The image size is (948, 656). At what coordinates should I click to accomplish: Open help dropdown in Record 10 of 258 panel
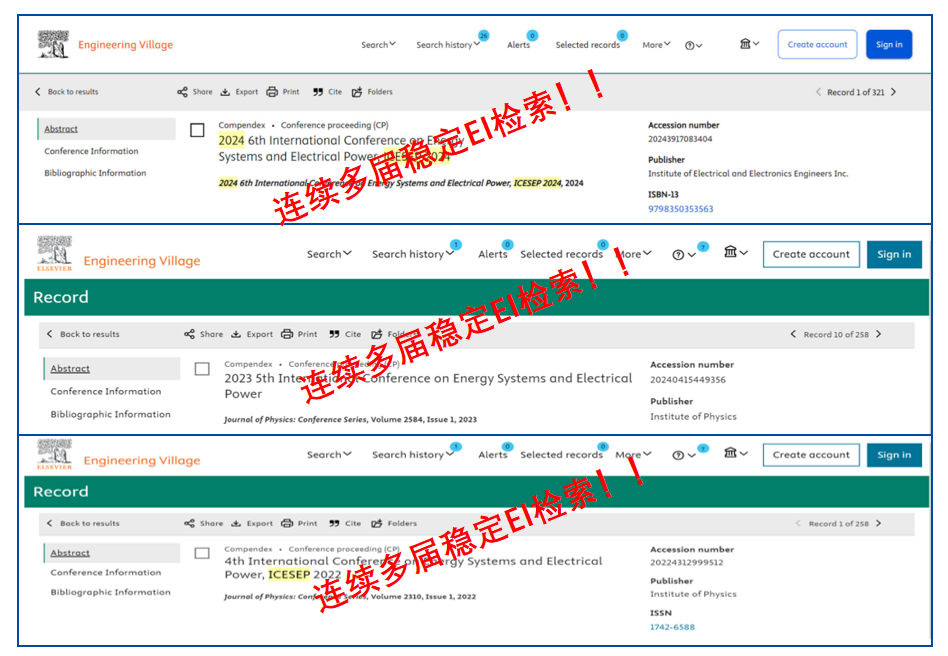[x=684, y=255]
